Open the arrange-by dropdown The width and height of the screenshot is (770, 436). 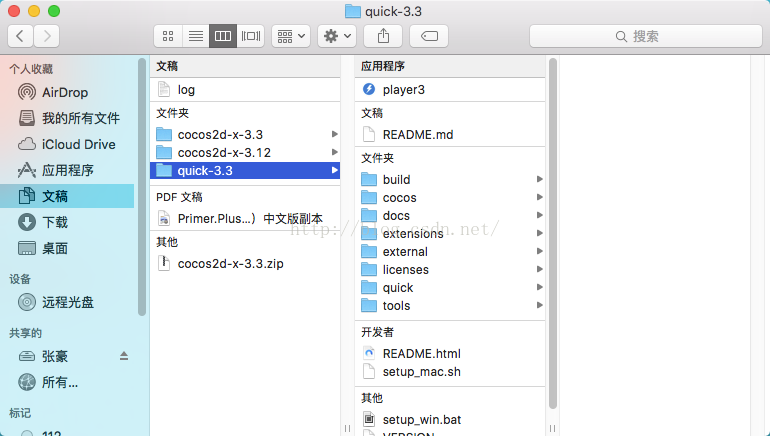tap(291, 36)
